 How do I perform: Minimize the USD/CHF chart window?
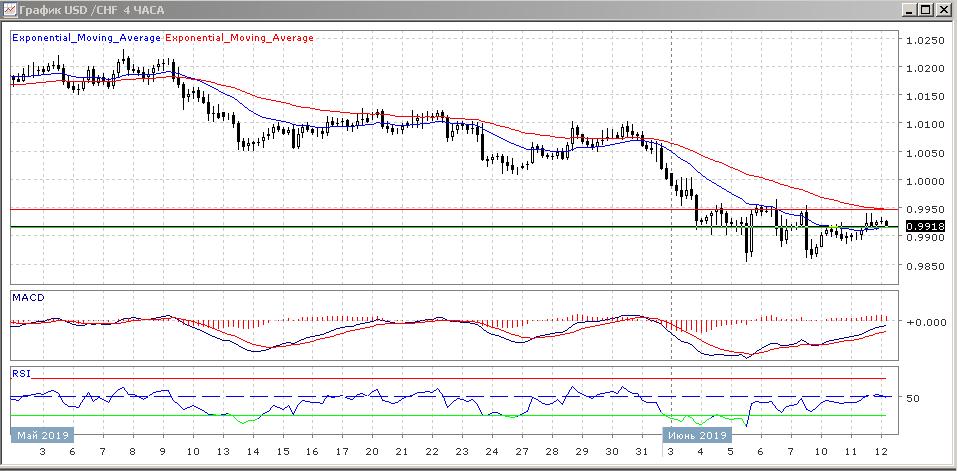[x=909, y=9]
